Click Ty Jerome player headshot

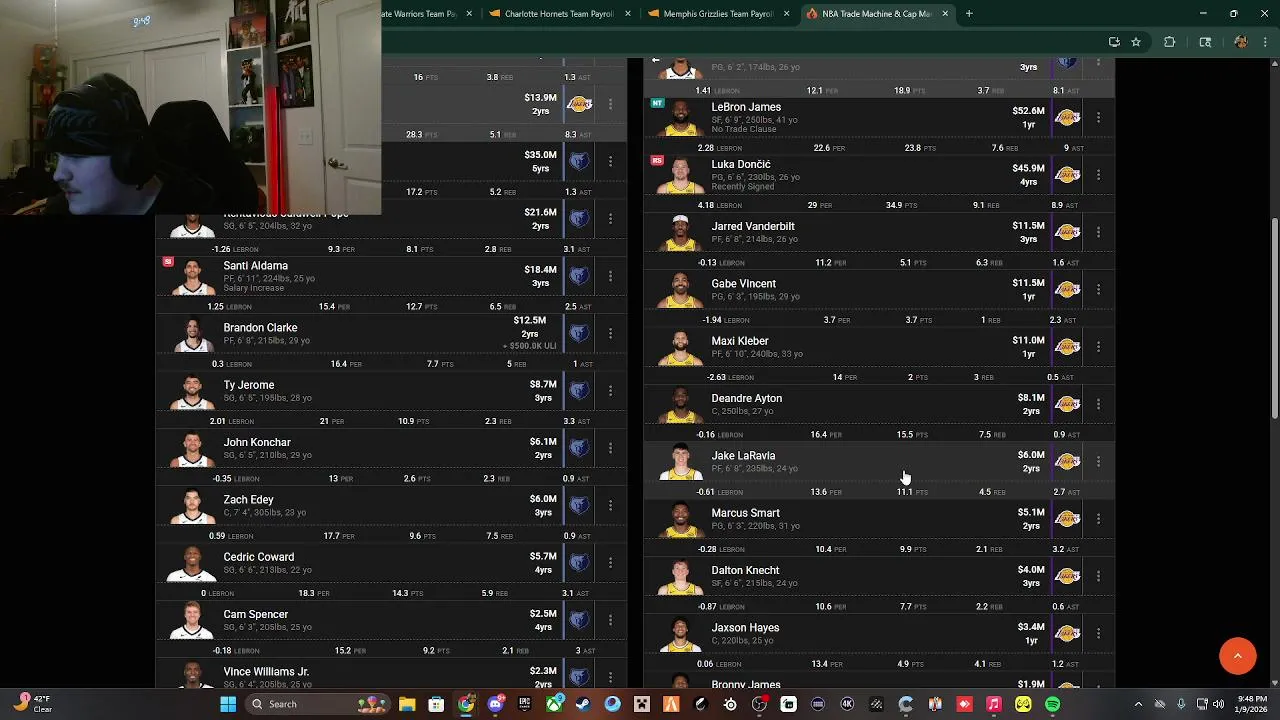pos(192,393)
